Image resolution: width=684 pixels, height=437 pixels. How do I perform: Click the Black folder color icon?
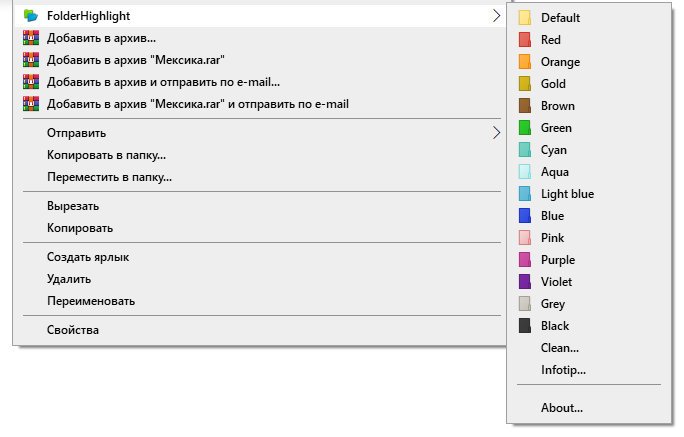(525, 326)
